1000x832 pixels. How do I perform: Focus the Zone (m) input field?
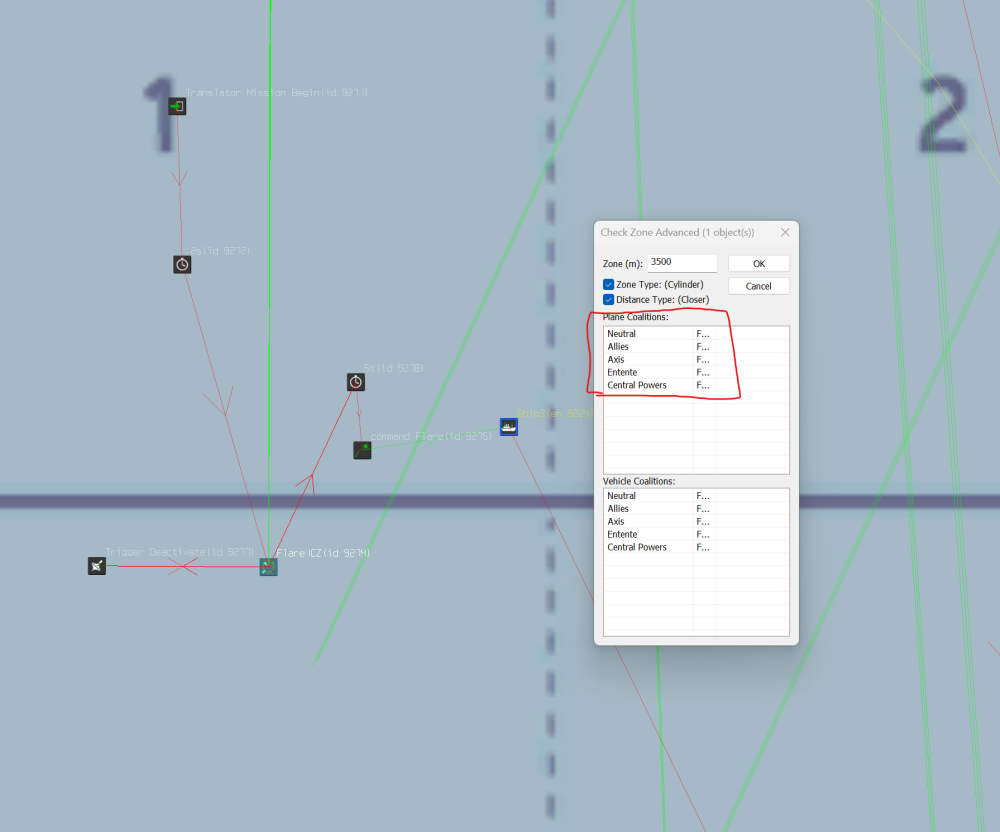tap(682, 263)
